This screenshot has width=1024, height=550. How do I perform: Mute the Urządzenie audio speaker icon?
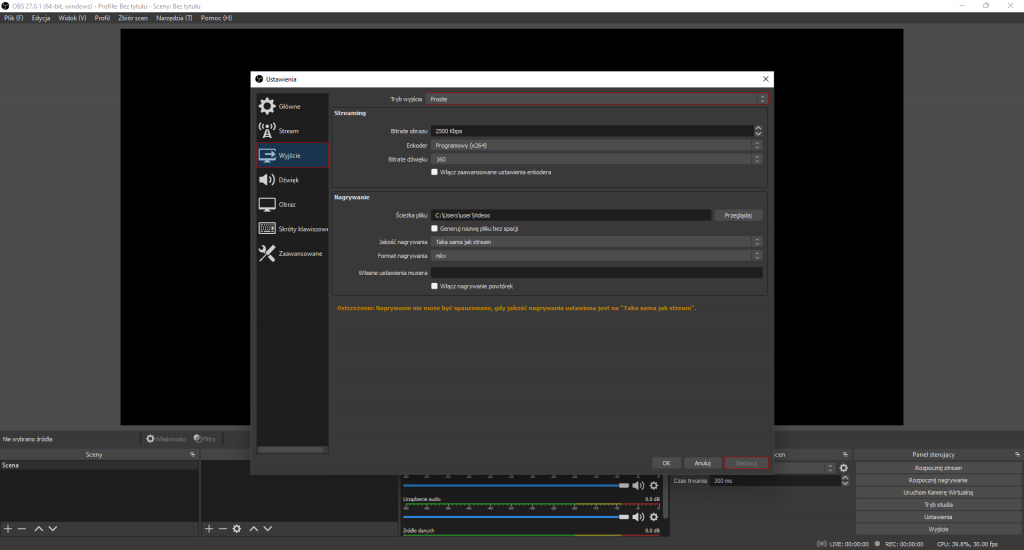click(x=638, y=517)
